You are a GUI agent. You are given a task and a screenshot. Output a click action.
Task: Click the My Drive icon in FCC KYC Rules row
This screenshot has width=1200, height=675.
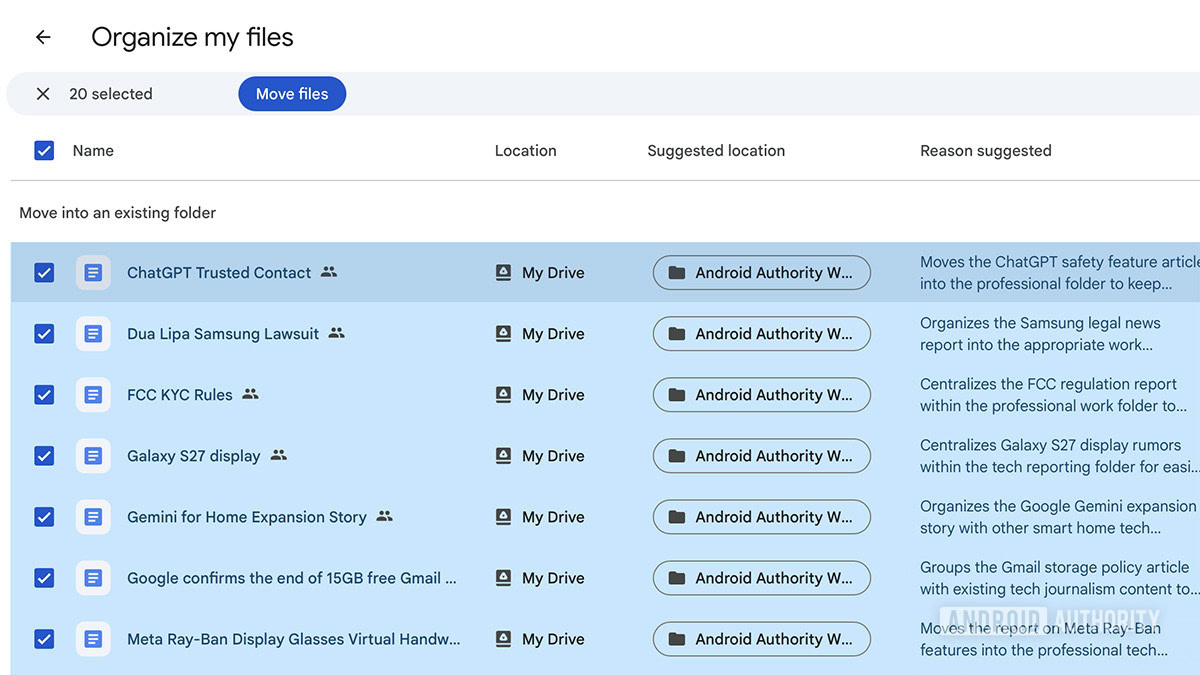pos(504,395)
